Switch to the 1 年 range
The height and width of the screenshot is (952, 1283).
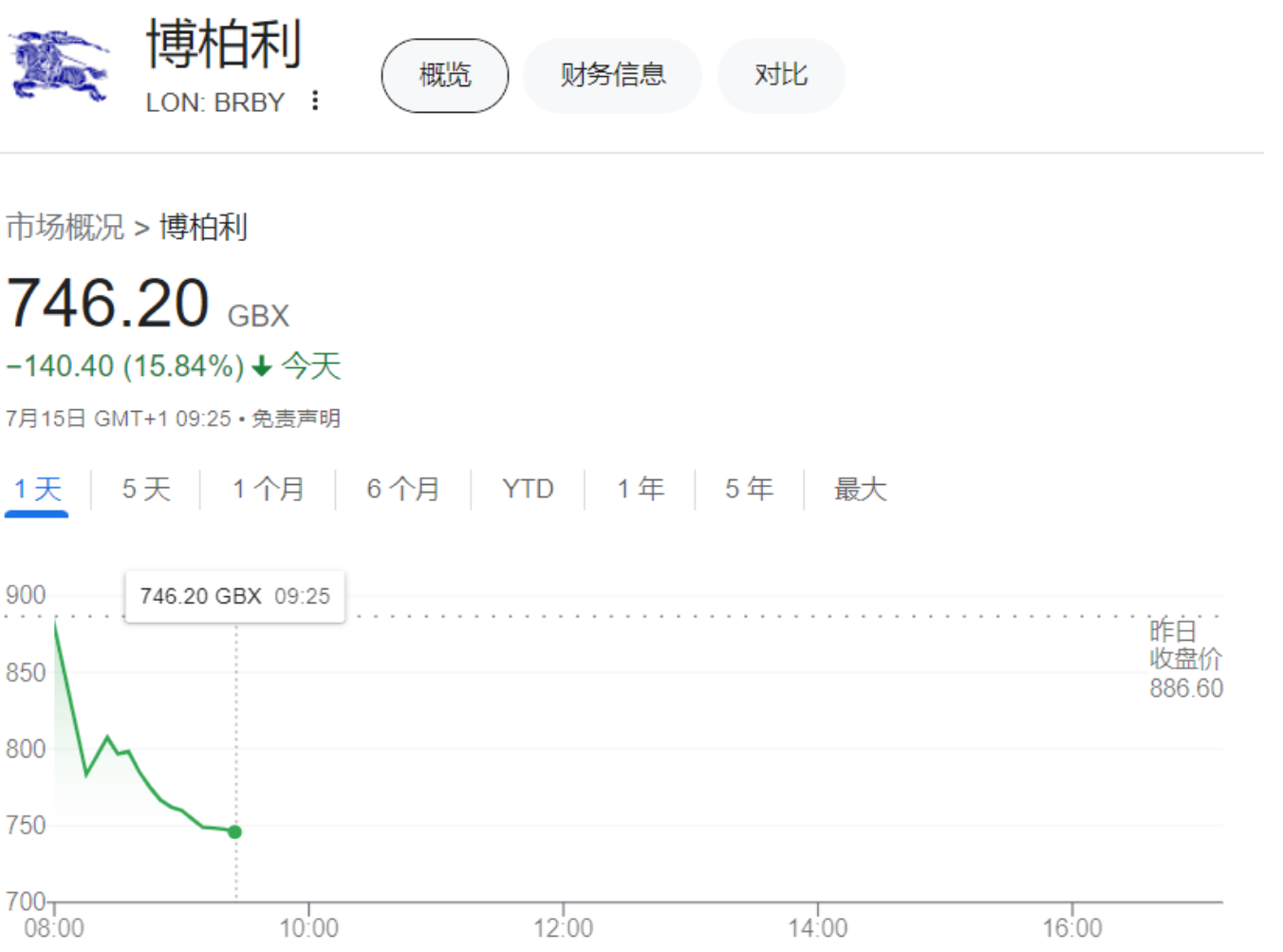[640, 489]
